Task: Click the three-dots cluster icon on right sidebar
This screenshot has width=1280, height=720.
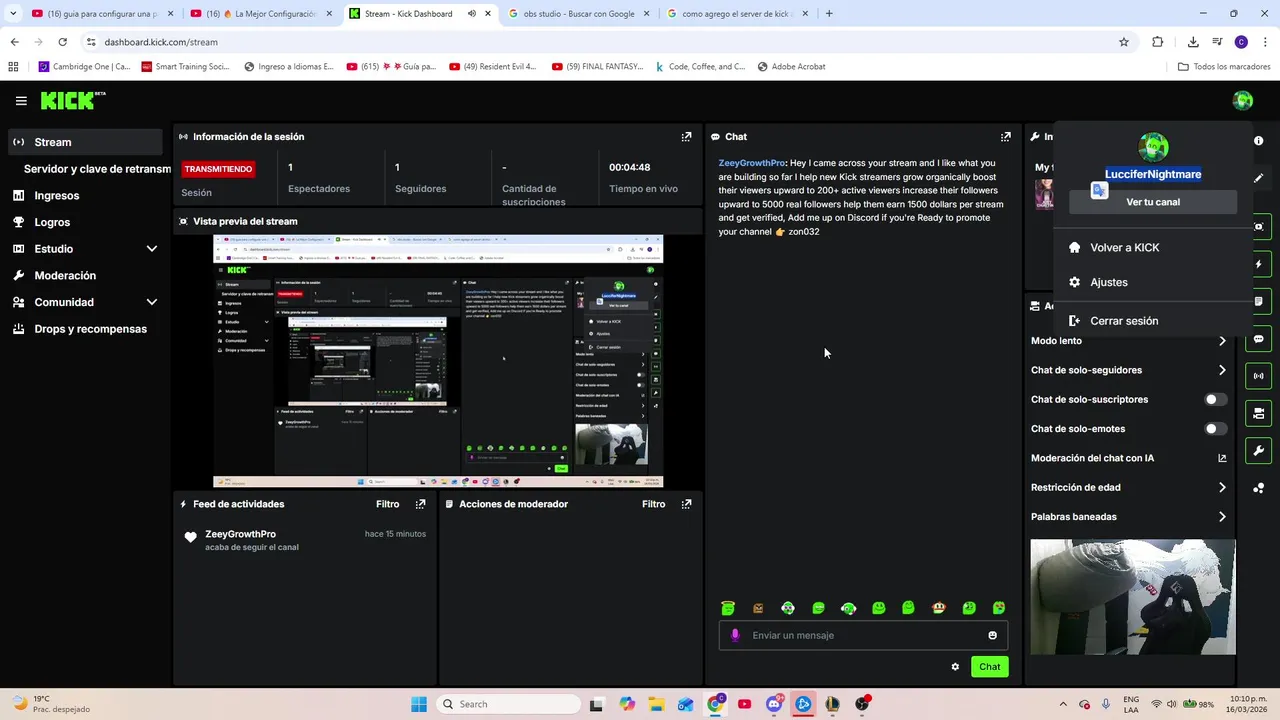Action: (1258, 488)
